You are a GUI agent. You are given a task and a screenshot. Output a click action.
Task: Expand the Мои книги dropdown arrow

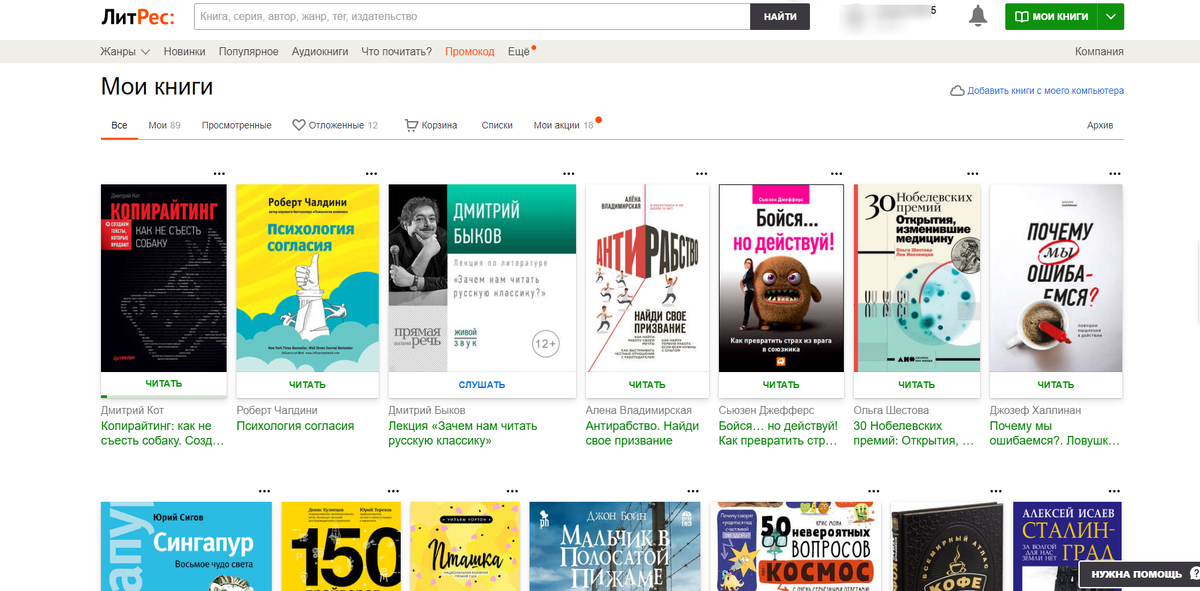1111,17
